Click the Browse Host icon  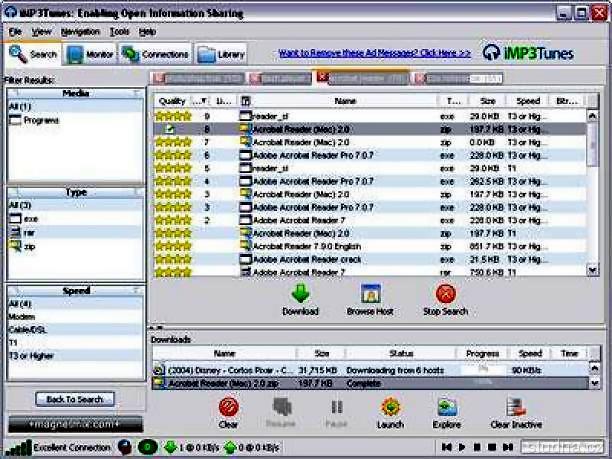[x=370, y=293]
